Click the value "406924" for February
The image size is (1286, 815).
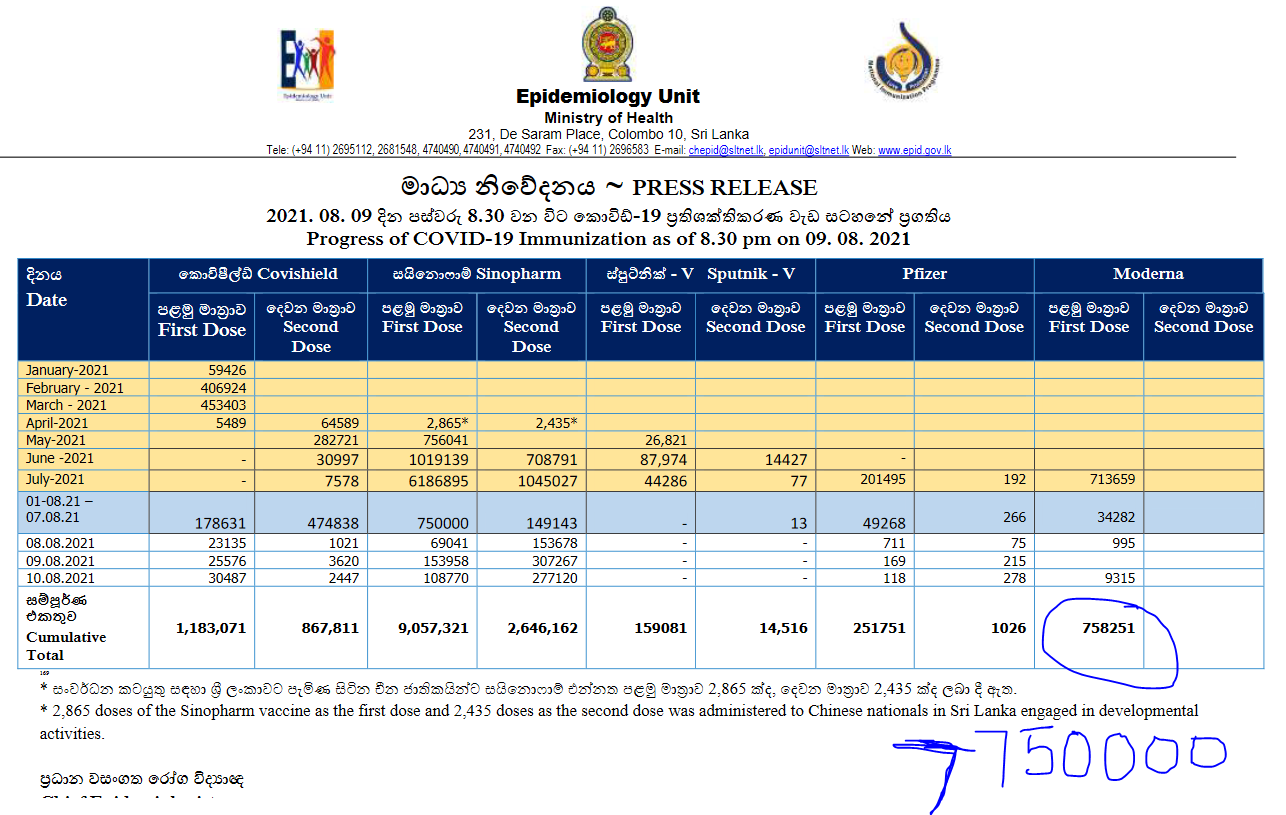click(222, 388)
